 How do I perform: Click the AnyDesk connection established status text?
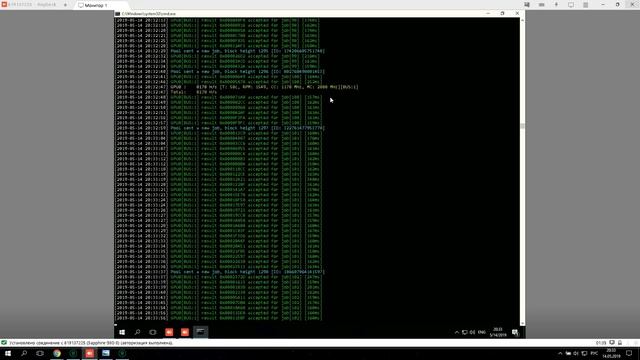(91, 343)
